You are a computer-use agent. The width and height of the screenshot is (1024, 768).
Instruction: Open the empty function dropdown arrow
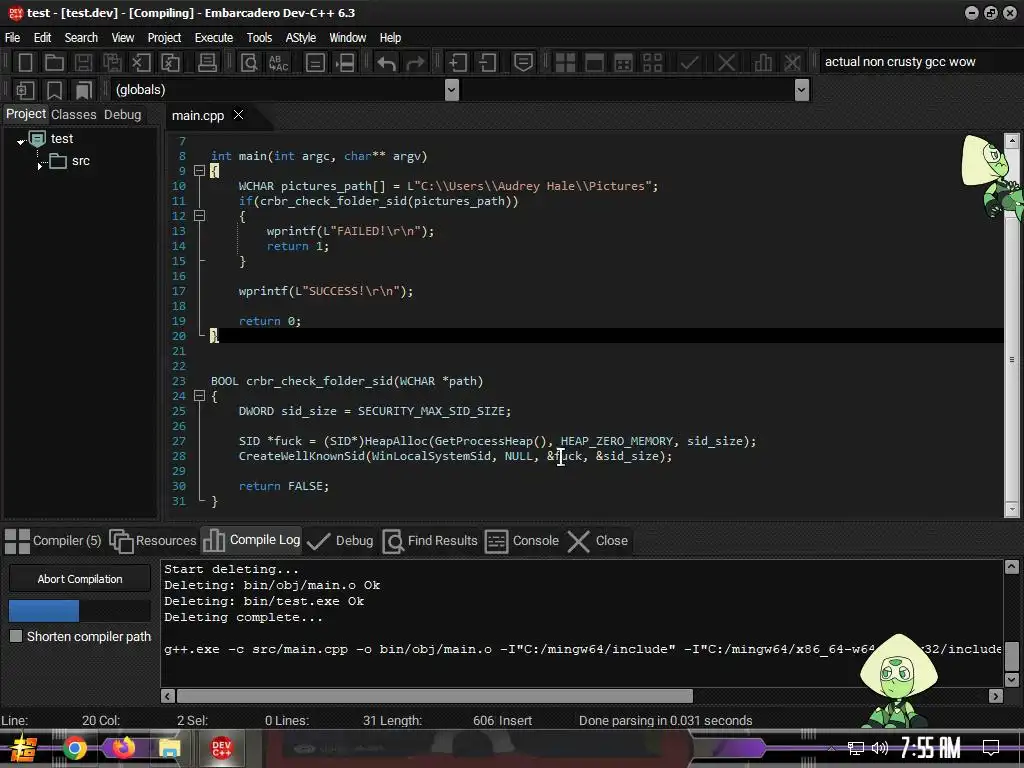coord(802,89)
